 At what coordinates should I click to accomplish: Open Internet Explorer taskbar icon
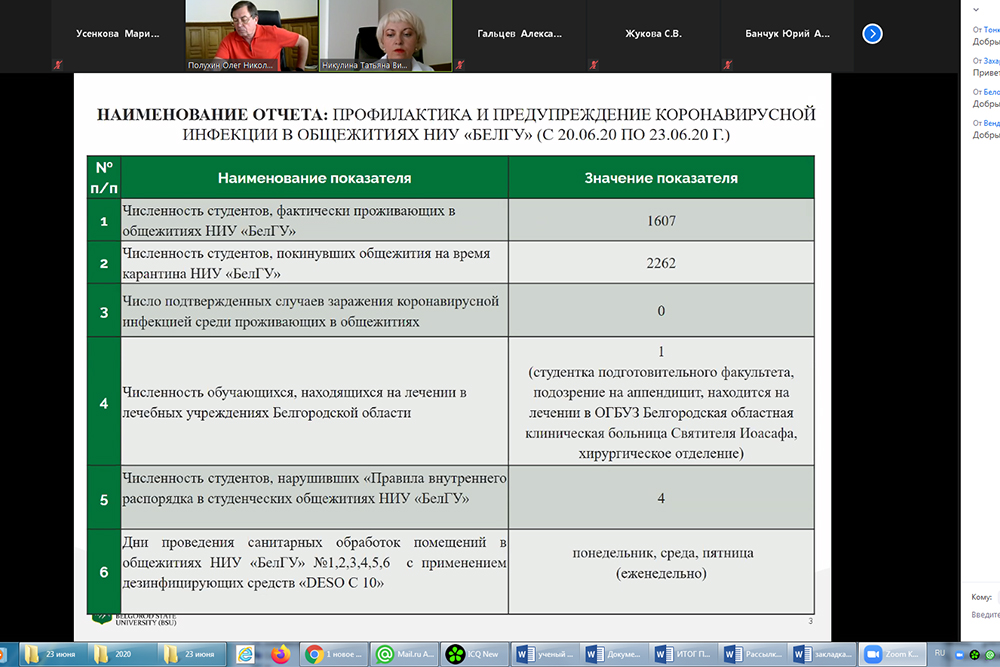point(246,654)
